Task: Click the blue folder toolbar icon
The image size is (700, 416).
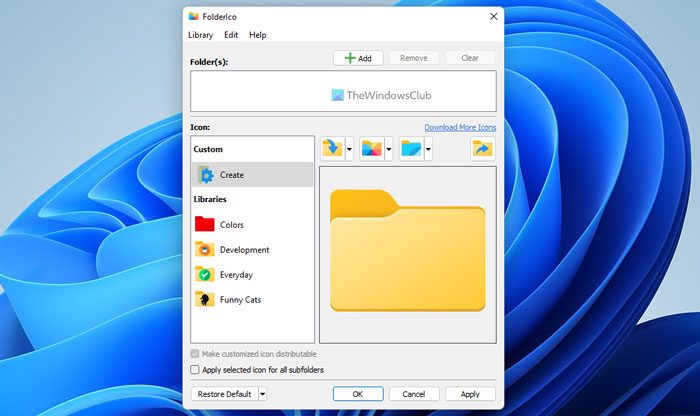Action: (x=411, y=148)
